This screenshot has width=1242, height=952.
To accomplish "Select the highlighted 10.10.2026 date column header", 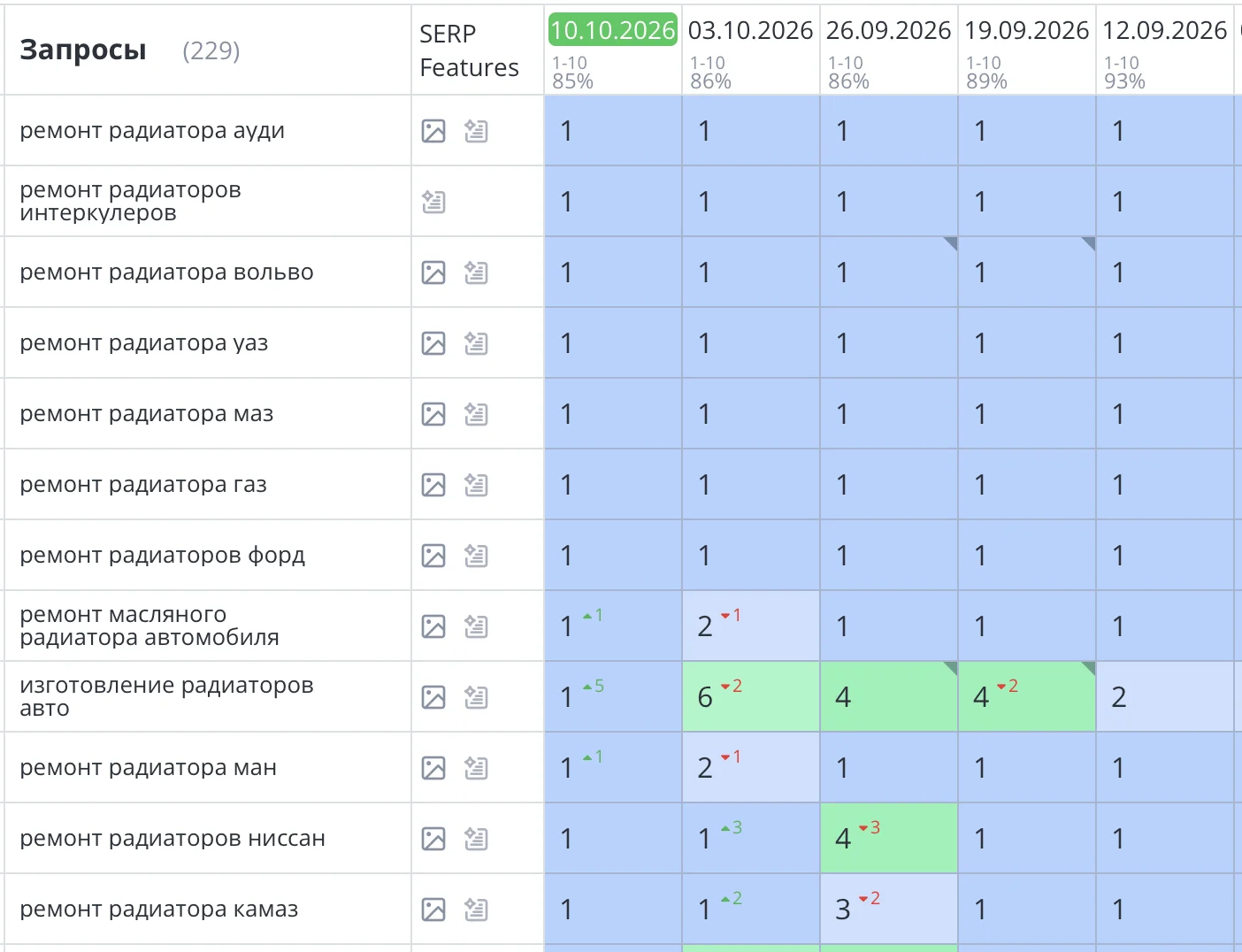I will pyautogui.click(x=613, y=30).
